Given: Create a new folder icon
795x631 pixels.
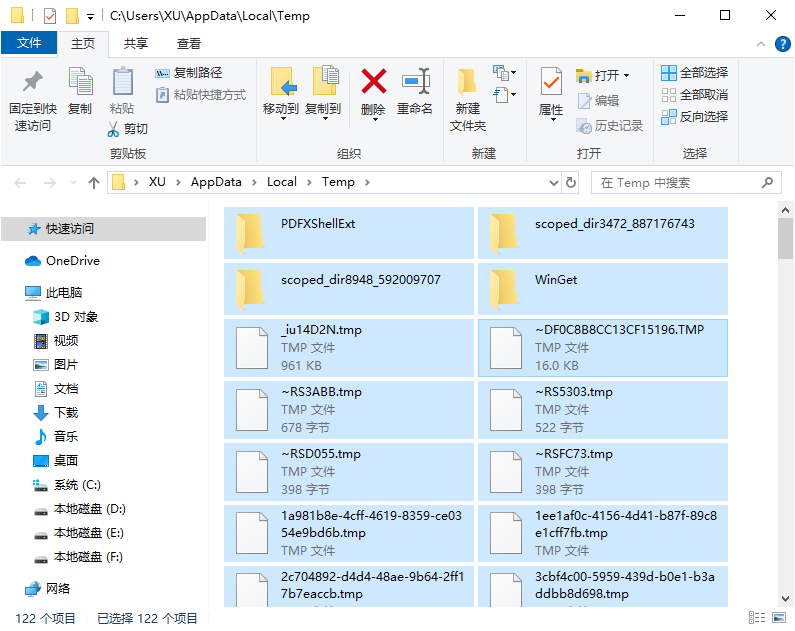Looking at the screenshot, I should 467,83.
